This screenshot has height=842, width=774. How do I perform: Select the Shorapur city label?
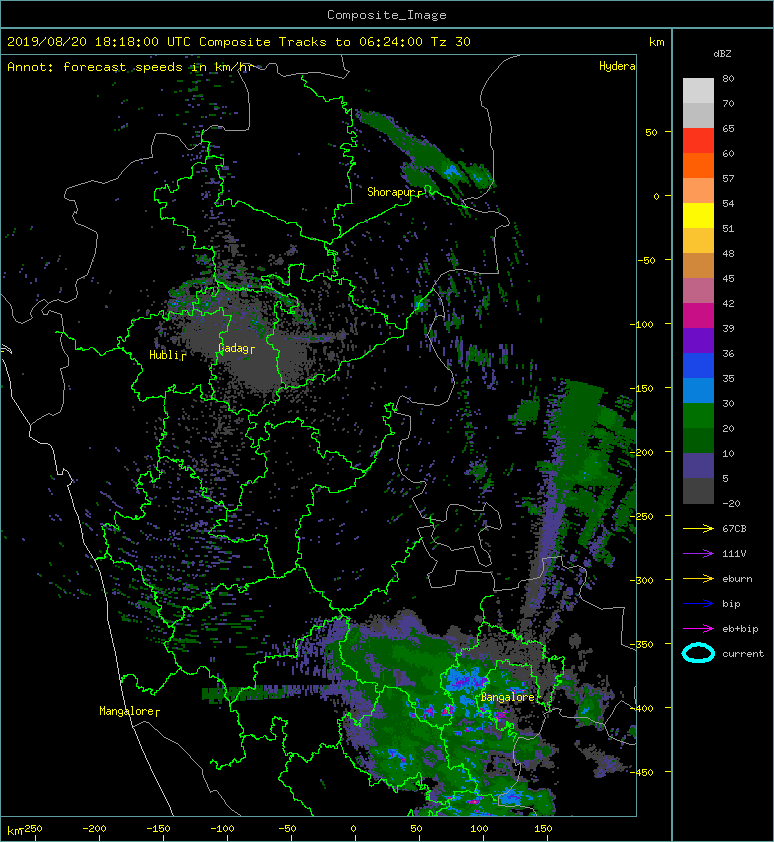392,192
